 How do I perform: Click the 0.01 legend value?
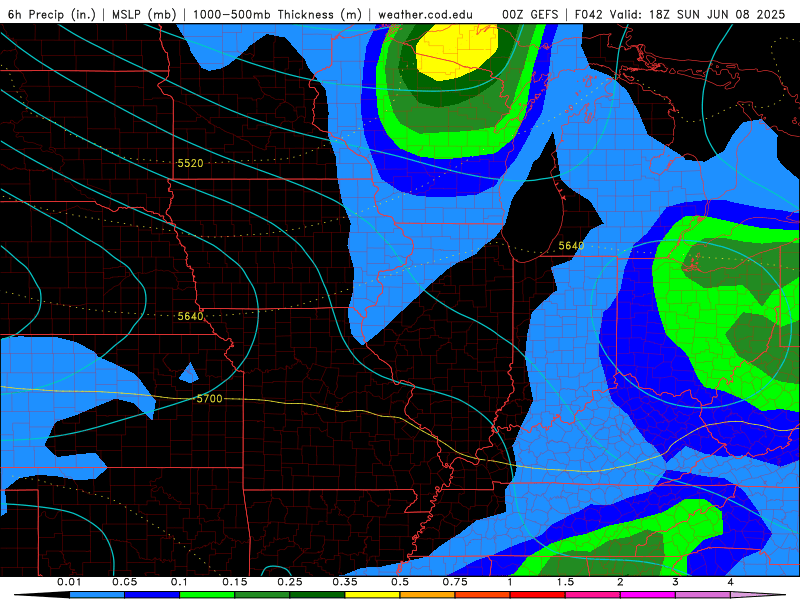coord(69,582)
